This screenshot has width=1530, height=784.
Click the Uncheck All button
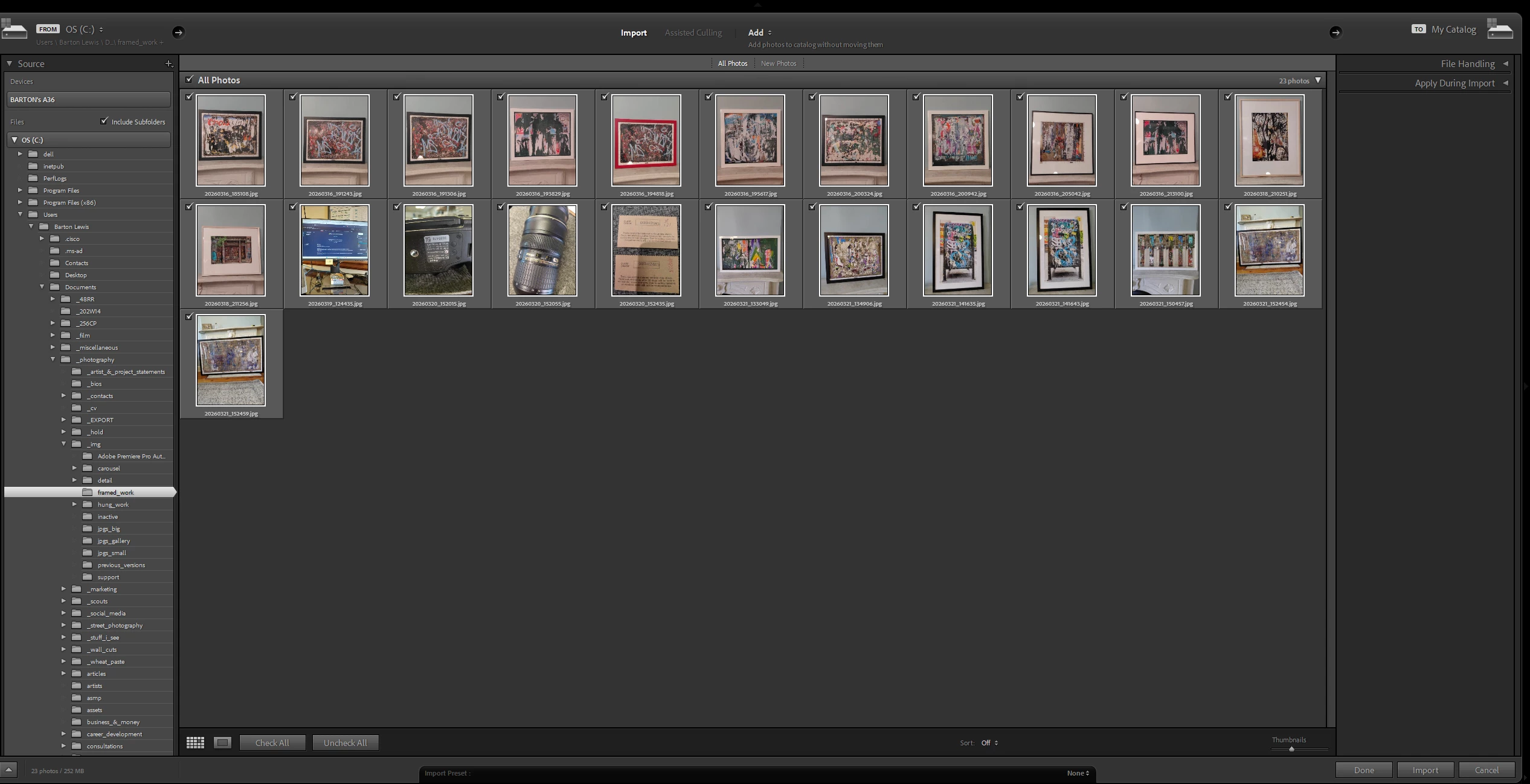point(345,743)
